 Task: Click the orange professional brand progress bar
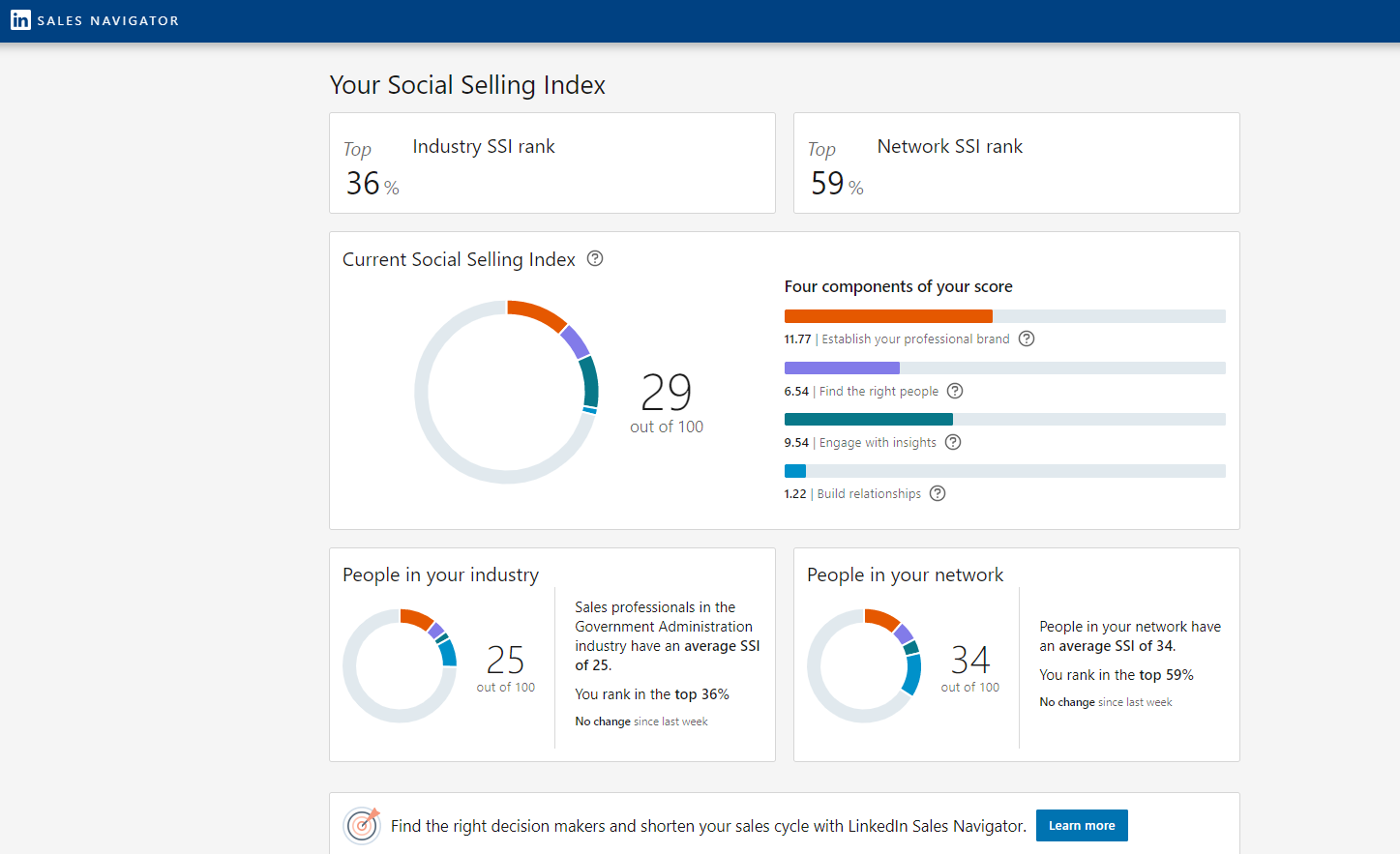click(888, 316)
